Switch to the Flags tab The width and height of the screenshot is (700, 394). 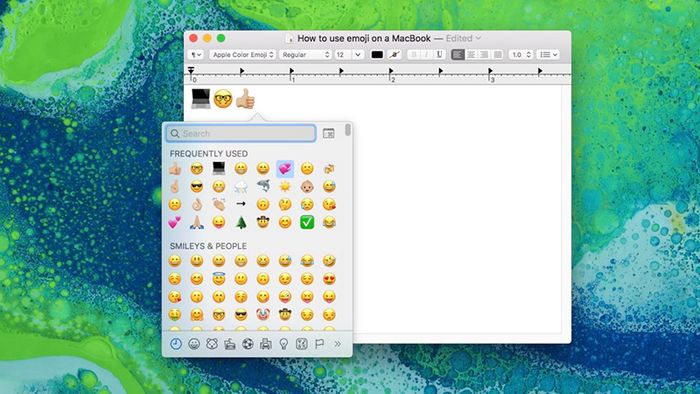point(320,344)
